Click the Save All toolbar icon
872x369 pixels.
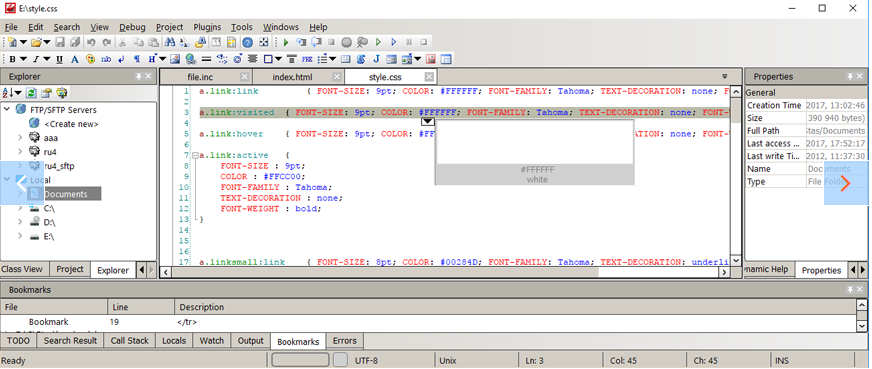[75, 42]
